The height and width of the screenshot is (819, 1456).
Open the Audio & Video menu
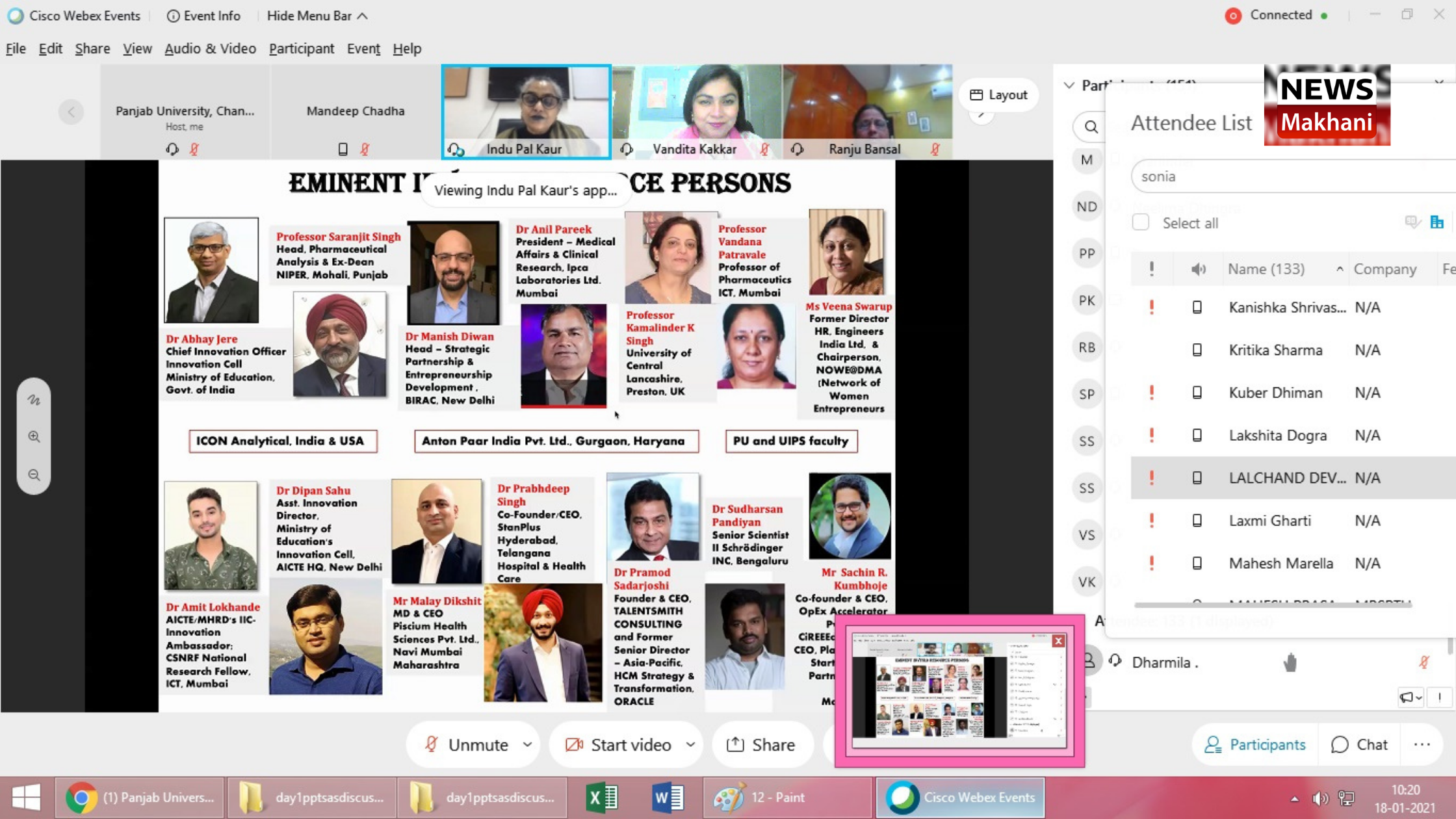tap(210, 49)
